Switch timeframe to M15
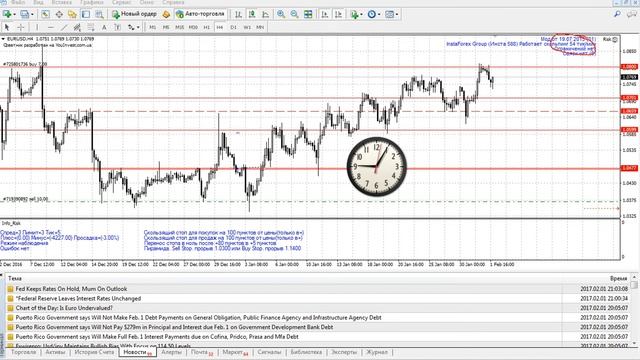640x360 pixels. pos(180,27)
